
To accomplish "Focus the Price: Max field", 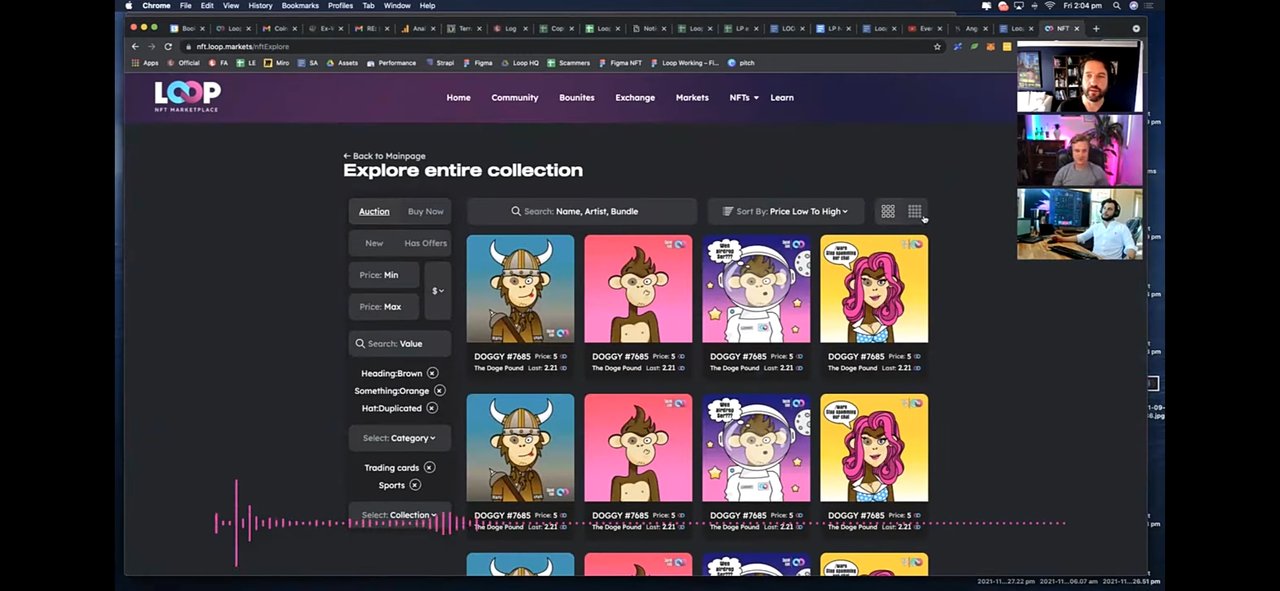I will coord(384,307).
